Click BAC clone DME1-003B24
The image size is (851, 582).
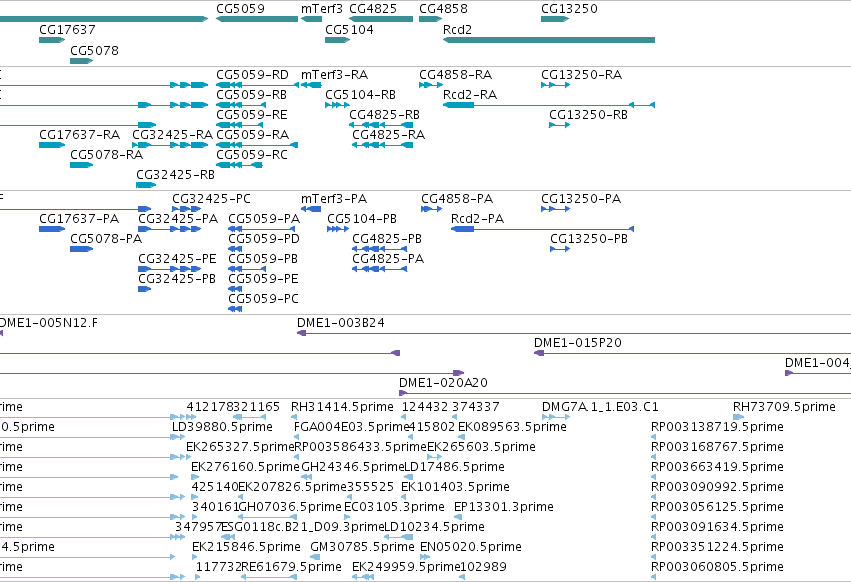coord(574,333)
